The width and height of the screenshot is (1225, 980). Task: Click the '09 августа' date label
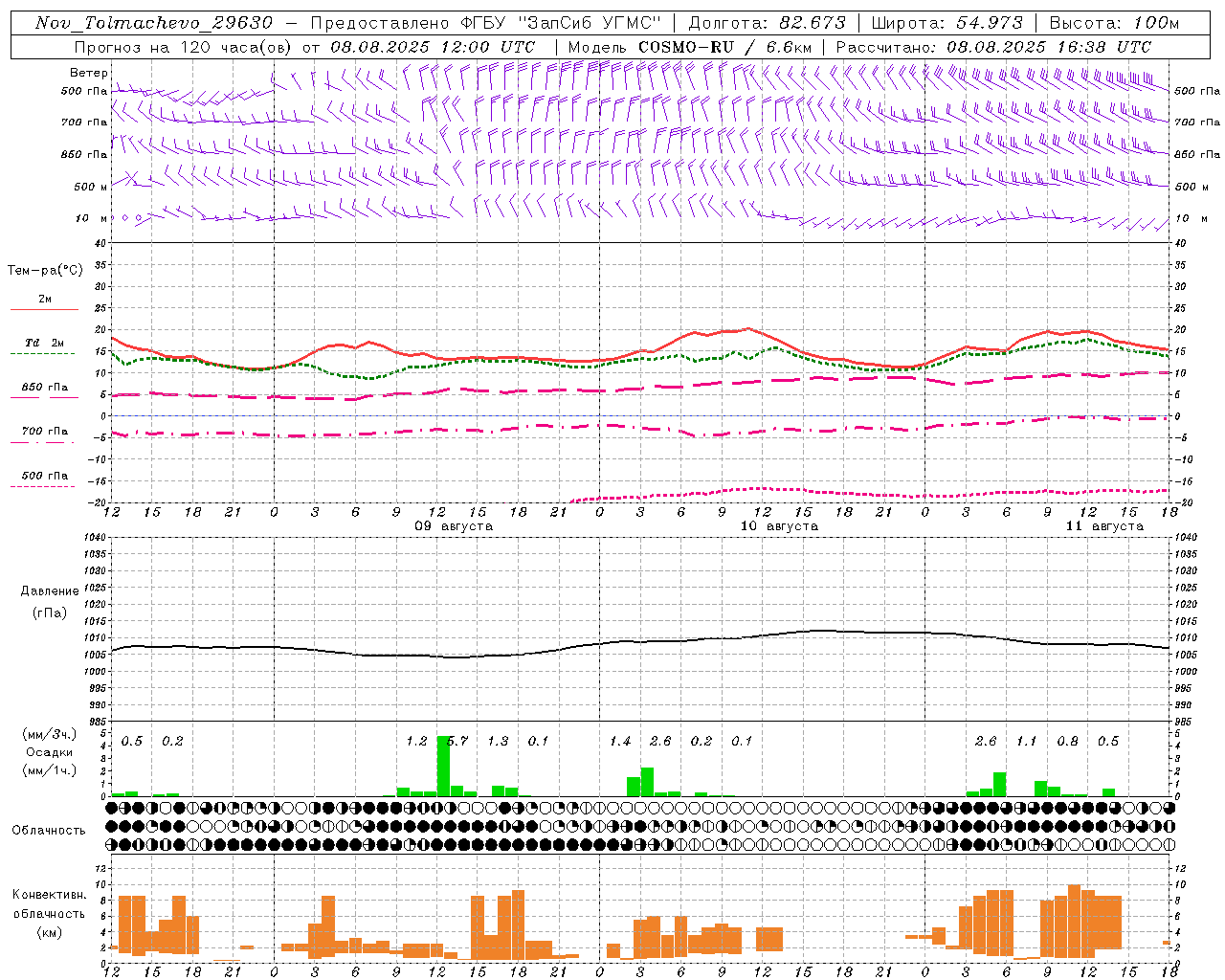(454, 526)
